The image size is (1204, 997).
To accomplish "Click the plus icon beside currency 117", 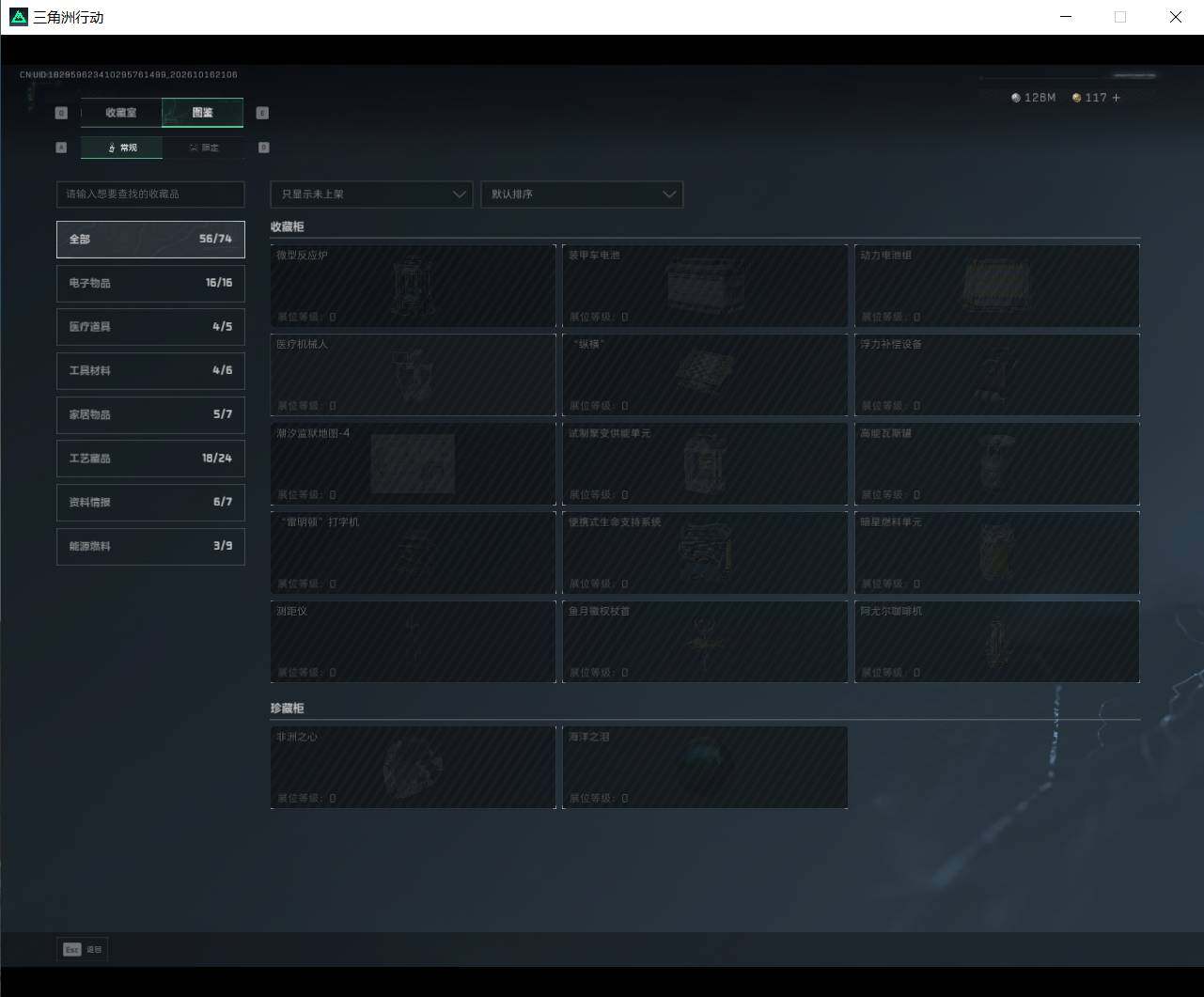I will 1116,98.
